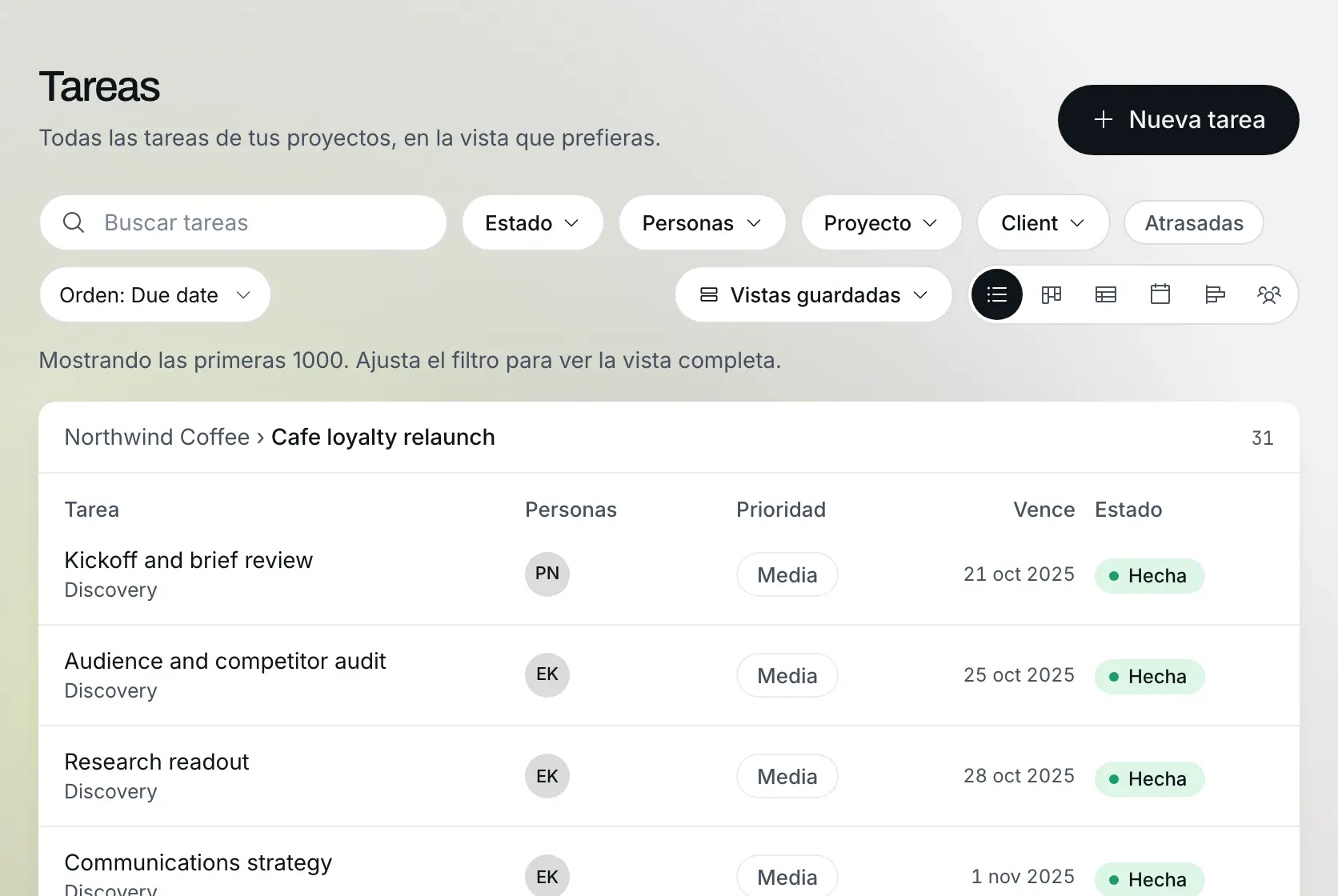This screenshot has height=896, width=1338.
Task: Click the 21 oct 2025 due date
Action: tap(1019, 574)
